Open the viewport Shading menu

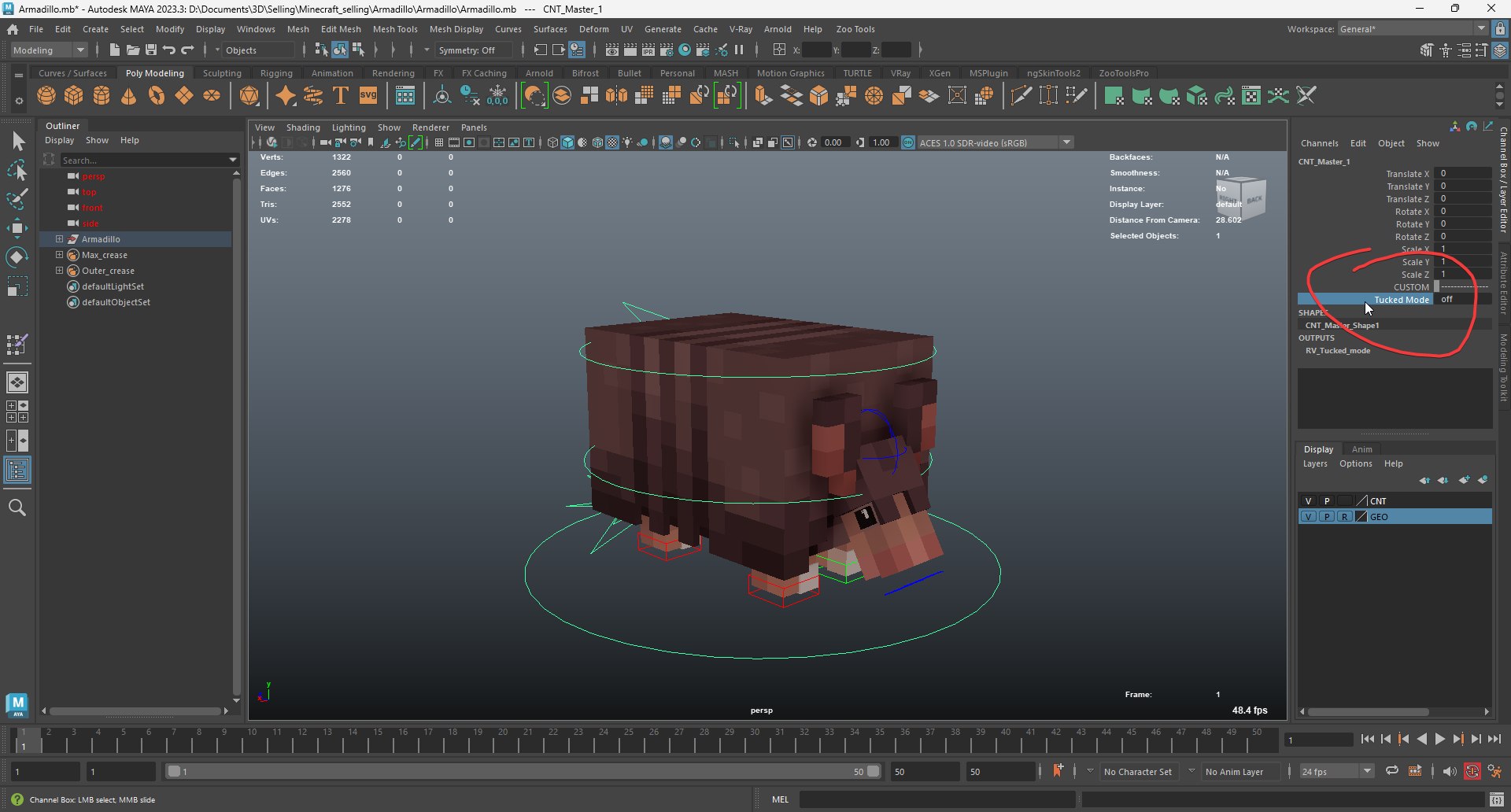coord(303,127)
